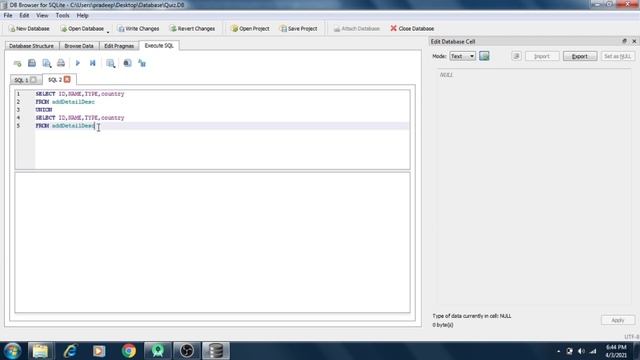Viewport: 640px width, 360px height.
Task: Open the green app taskbar icon
Action: [x=158, y=351]
